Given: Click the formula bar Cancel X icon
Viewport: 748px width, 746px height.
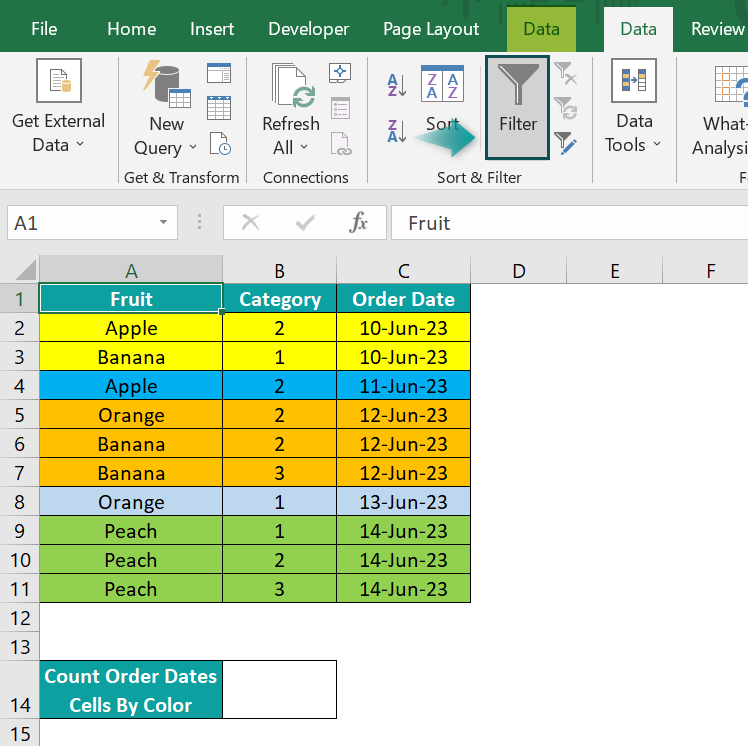Looking at the screenshot, I should pos(250,222).
